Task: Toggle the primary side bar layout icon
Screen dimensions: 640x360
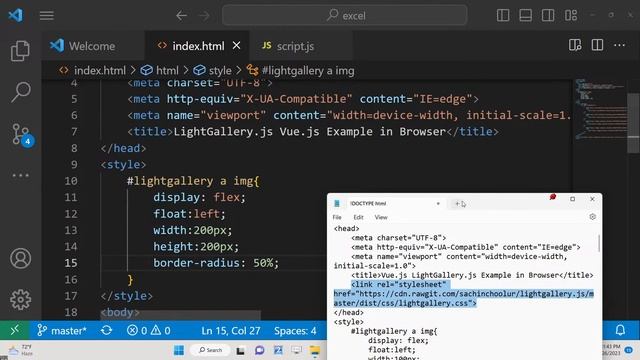Action: pos(503,16)
